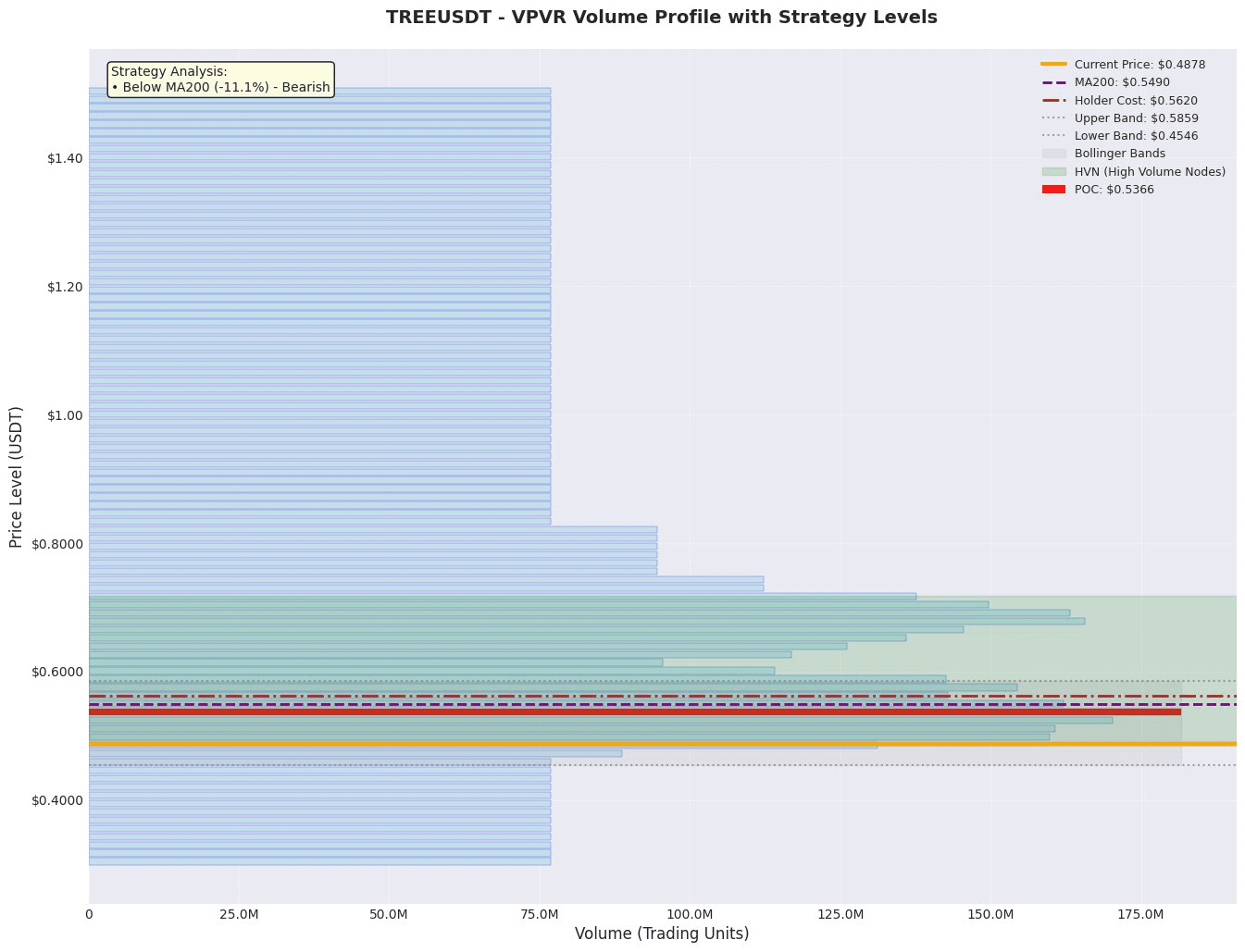1245x952 pixels.
Task: Click the orange current price line
Action: (x=663, y=744)
